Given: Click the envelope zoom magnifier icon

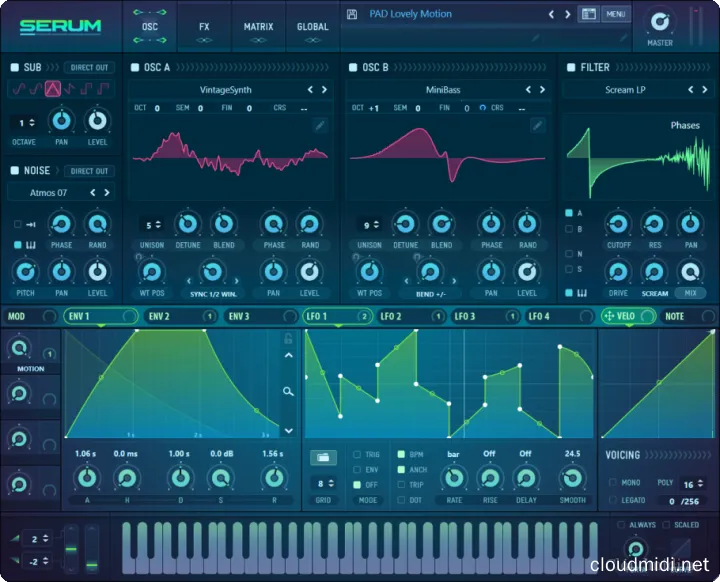Looking at the screenshot, I should [x=288, y=392].
